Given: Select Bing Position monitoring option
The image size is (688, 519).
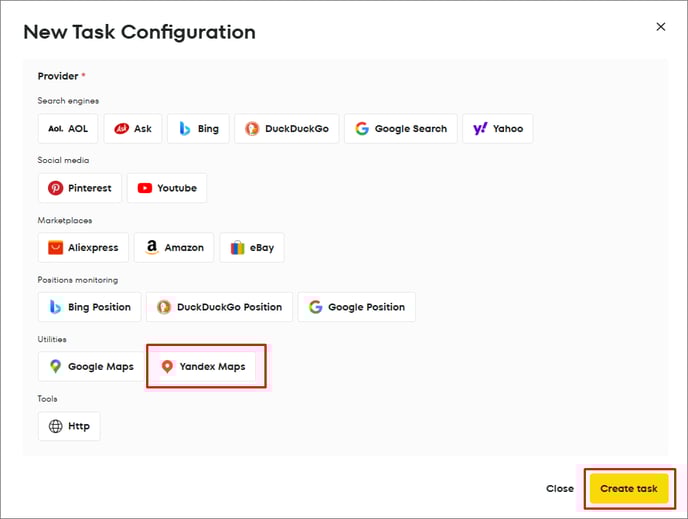Looking at the screenshot, I should coord(90,307).
